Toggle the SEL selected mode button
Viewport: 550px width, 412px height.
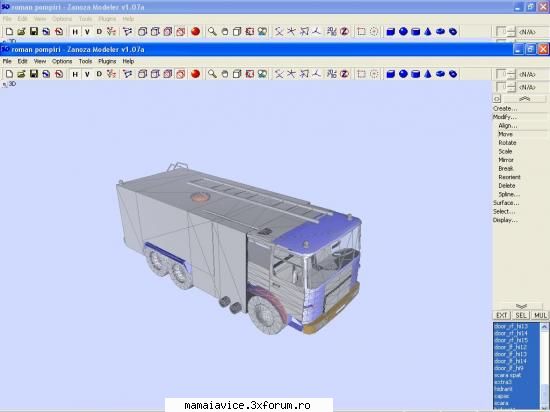coord(521,315)
